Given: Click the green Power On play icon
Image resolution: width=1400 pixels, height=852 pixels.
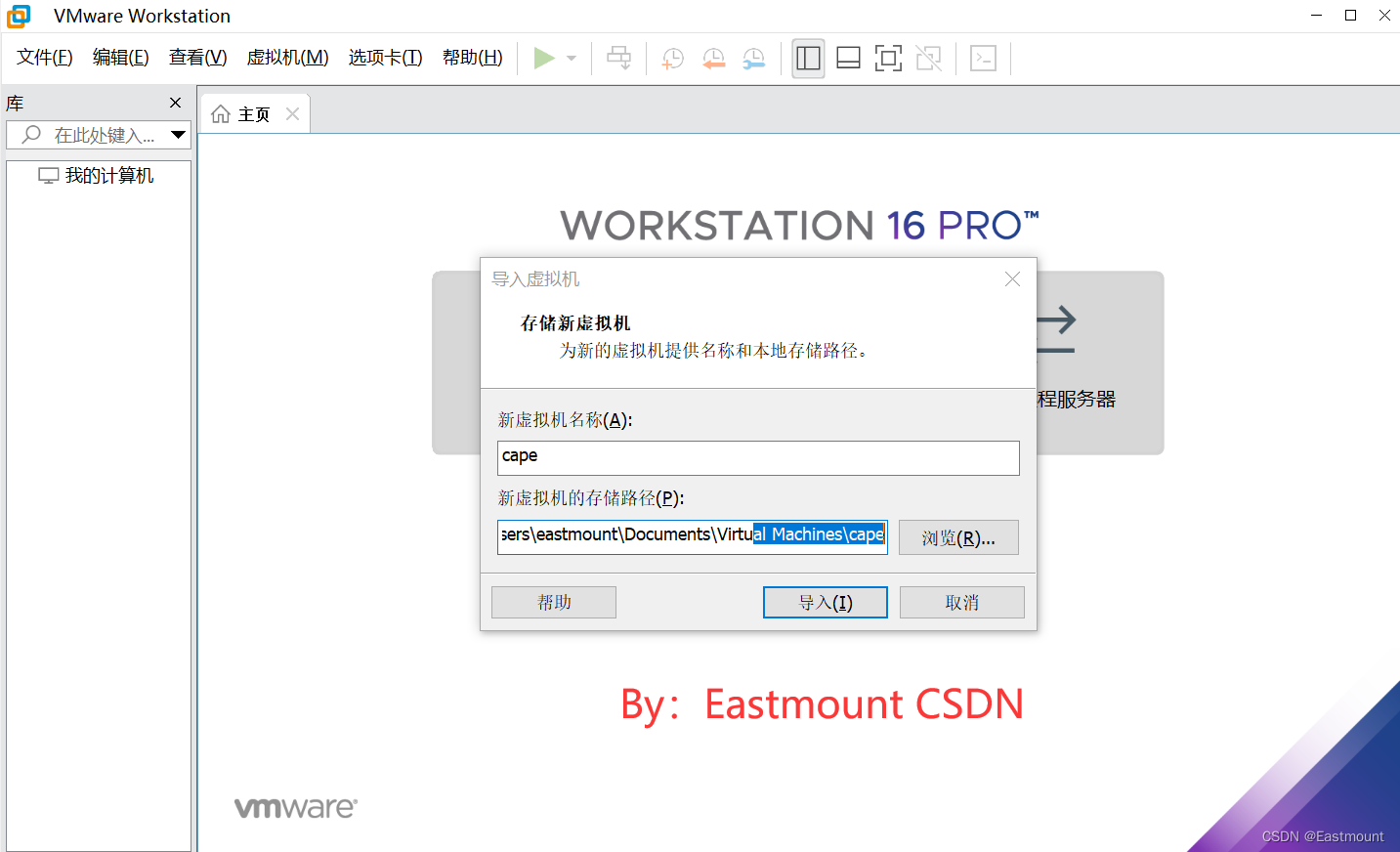Looking at the screenshot, I should (544, 59).
